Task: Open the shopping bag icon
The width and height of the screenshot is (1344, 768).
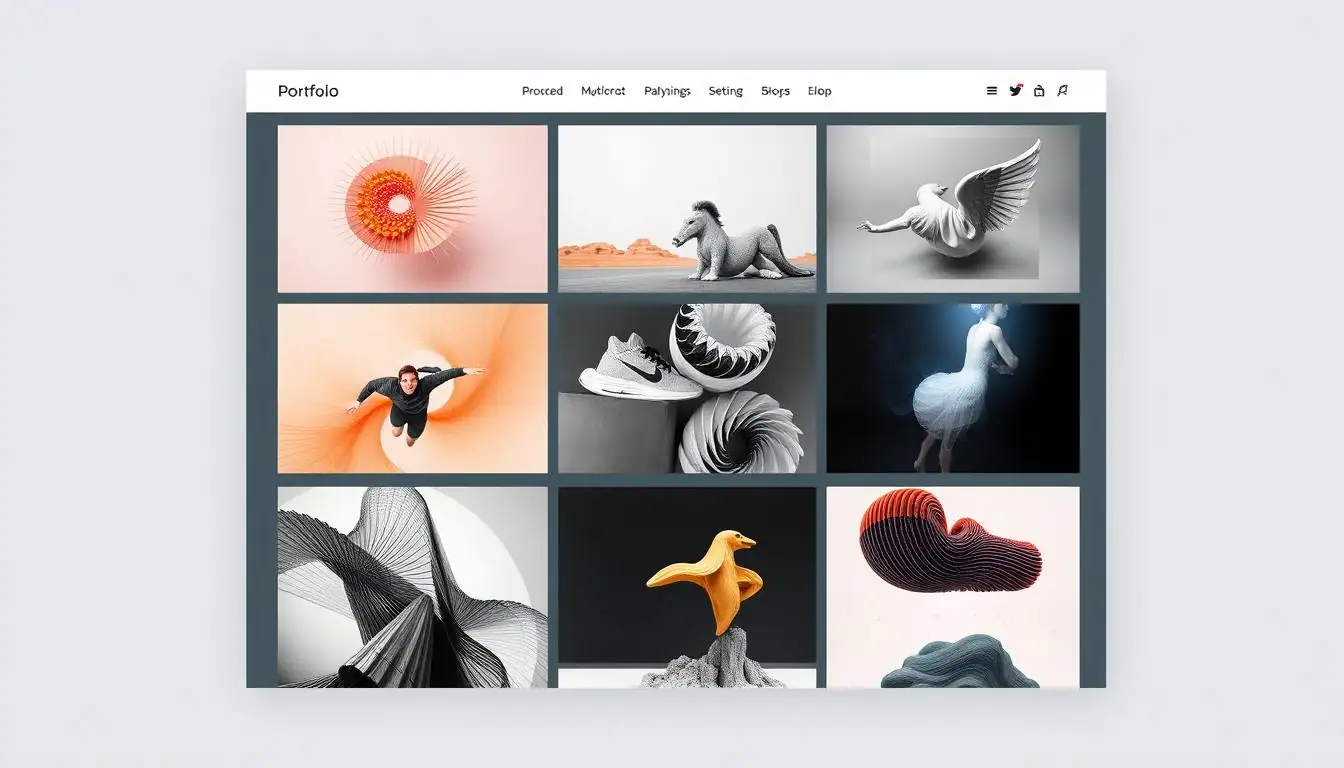Action: (1039, 91)
